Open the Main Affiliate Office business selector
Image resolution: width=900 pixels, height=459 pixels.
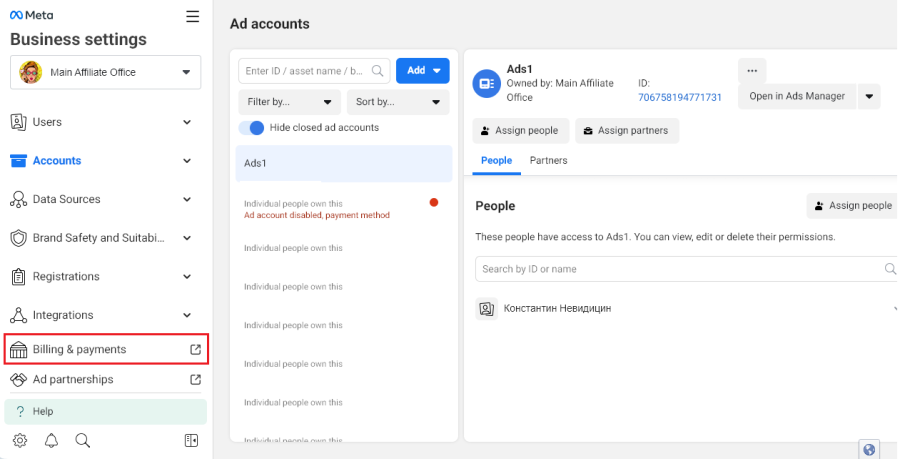pyautogui.click(x=106, y=72)
